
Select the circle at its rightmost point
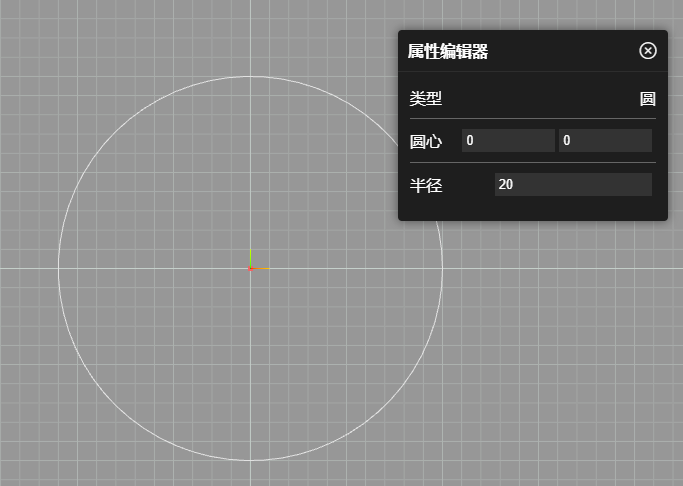(442, 268)
